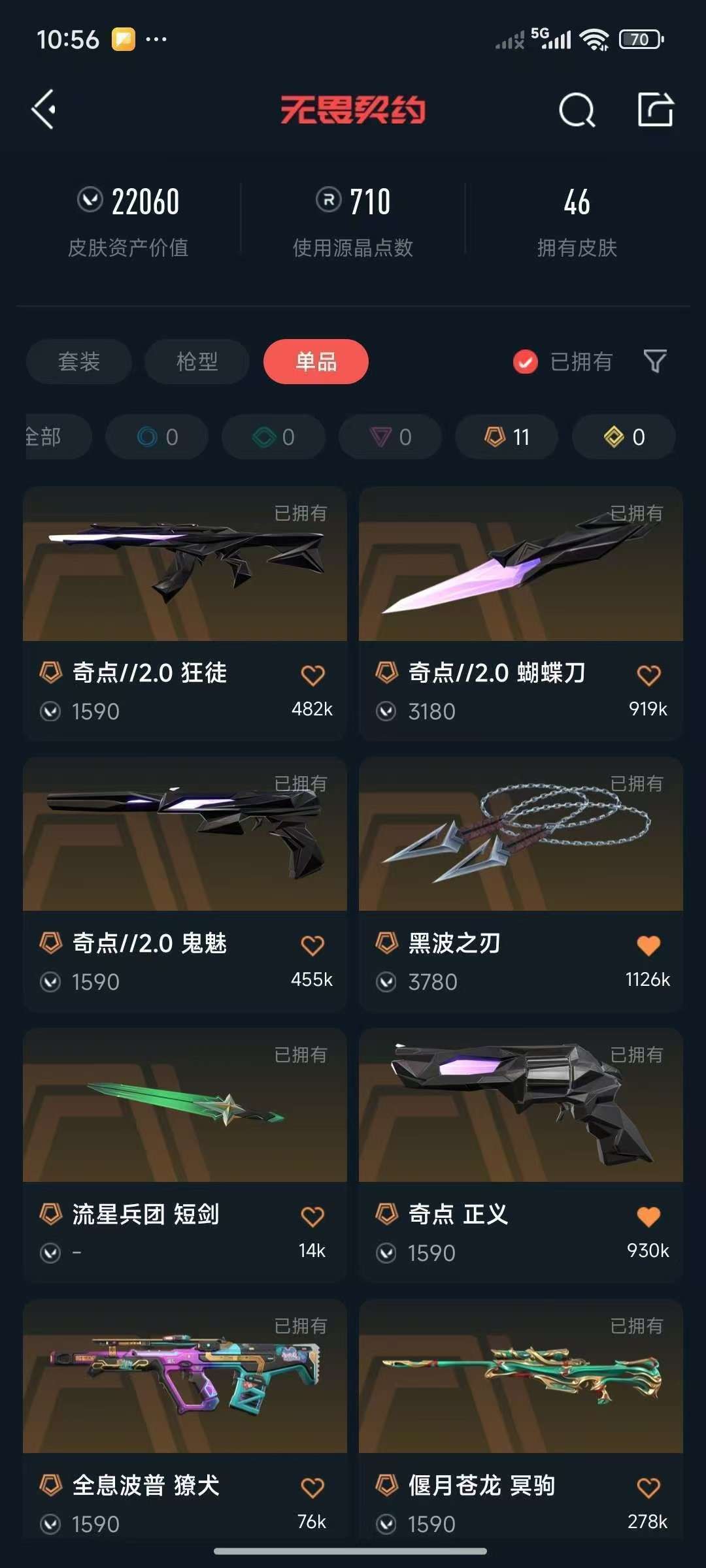Switch to the 套装 tab
Image resolution: width=706 pixels, height=1568 pixels.
[x=79, y=361]
